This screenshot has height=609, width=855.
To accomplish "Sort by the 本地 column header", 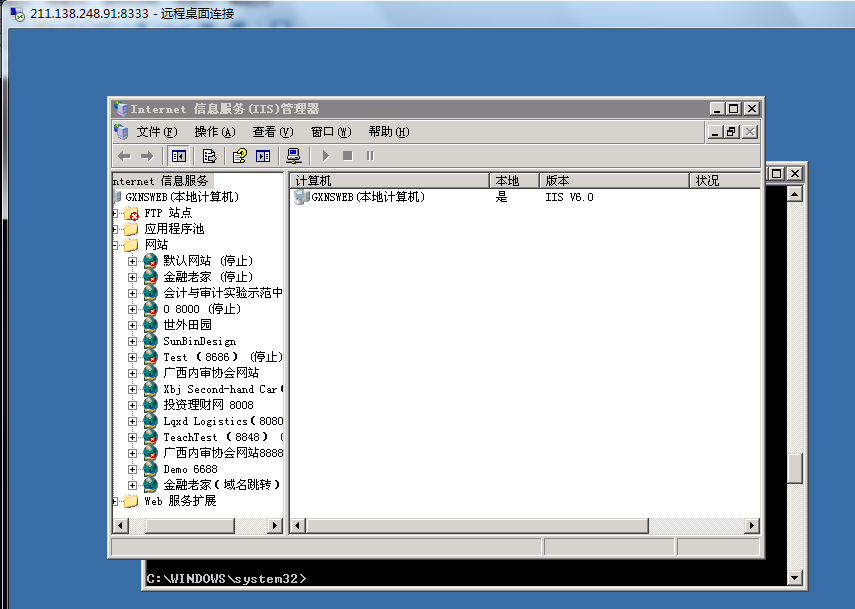I will pyautogui.click(x=514, y=180).
